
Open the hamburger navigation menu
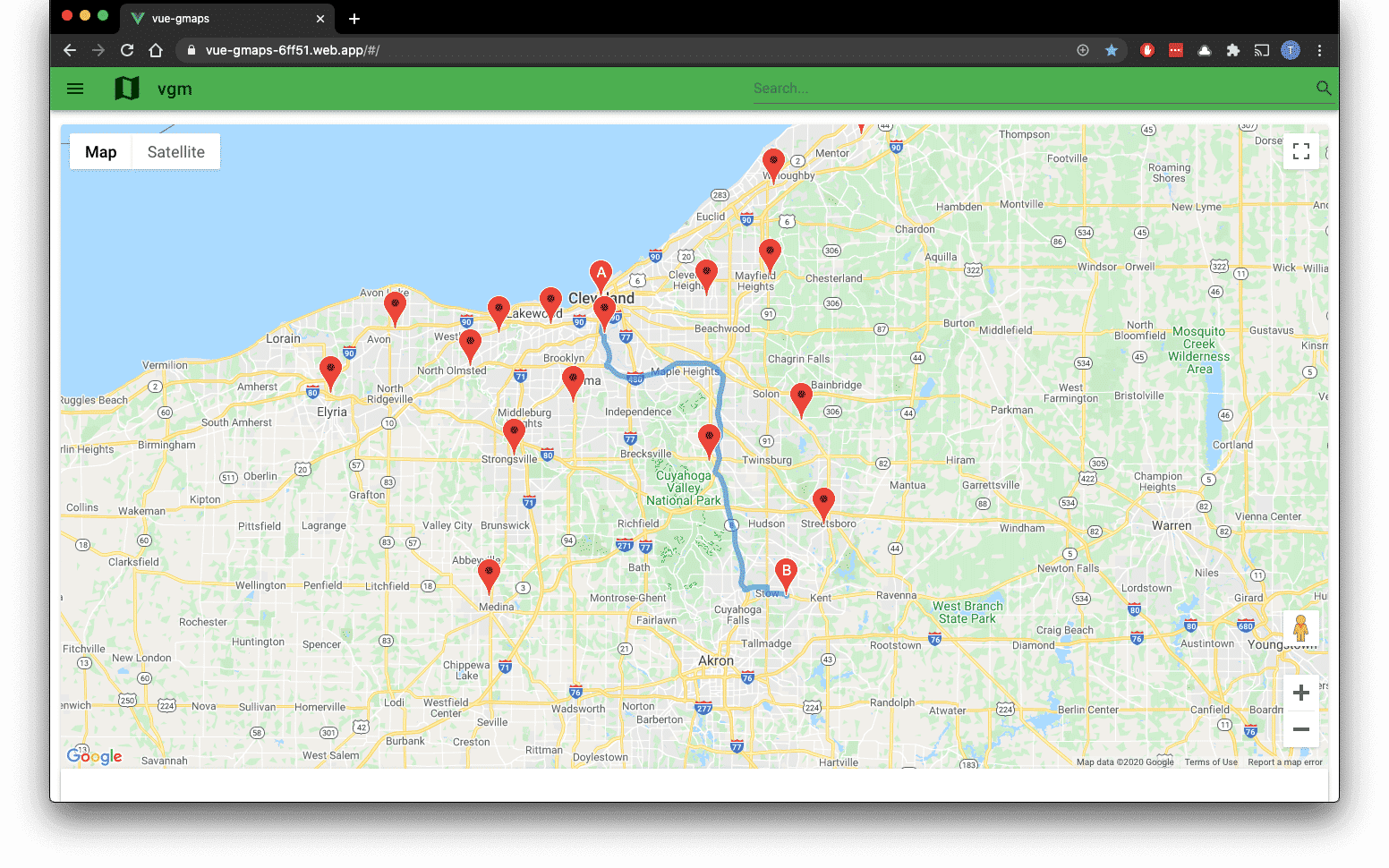75,89
